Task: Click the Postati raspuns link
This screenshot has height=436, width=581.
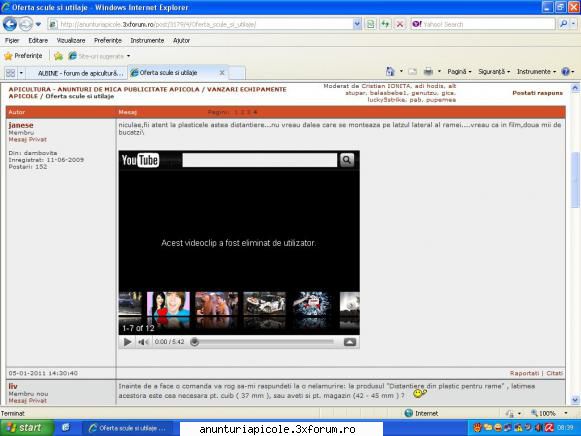Action: coord(537,93)
